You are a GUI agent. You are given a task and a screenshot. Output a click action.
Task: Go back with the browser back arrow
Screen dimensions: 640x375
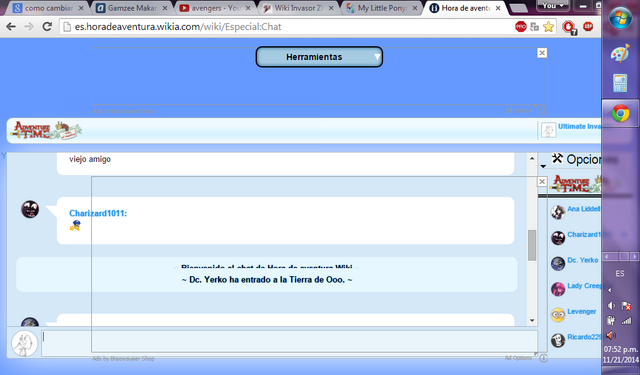11,27
